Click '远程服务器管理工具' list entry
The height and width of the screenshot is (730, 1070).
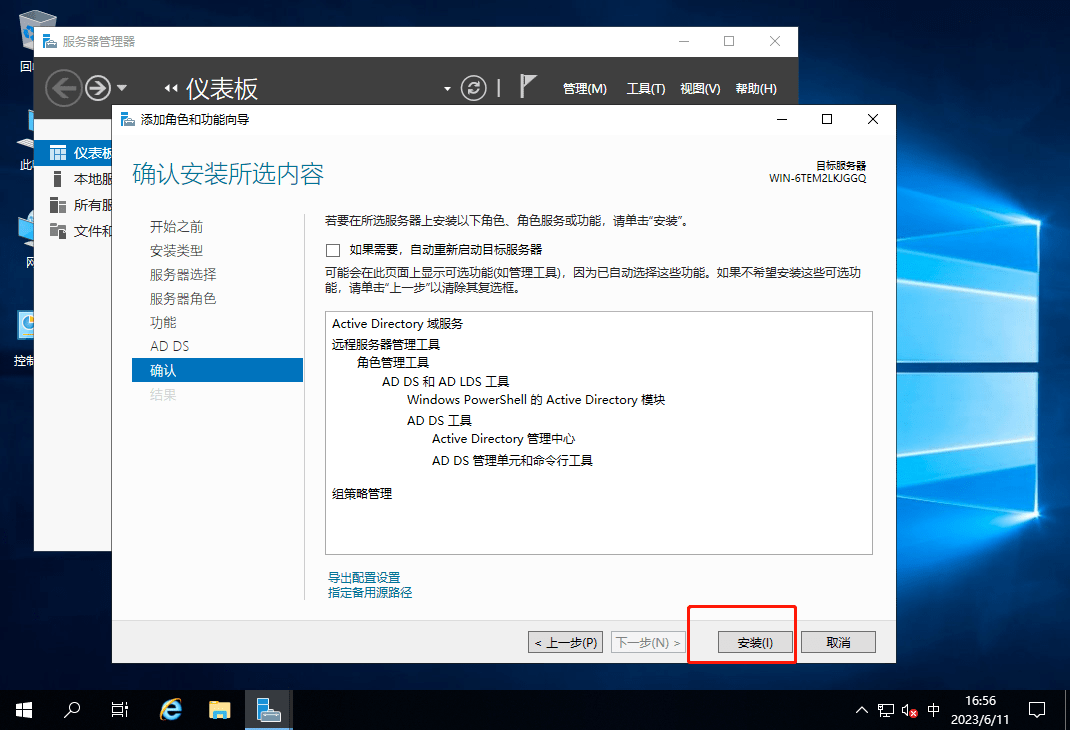click(386, 345)
